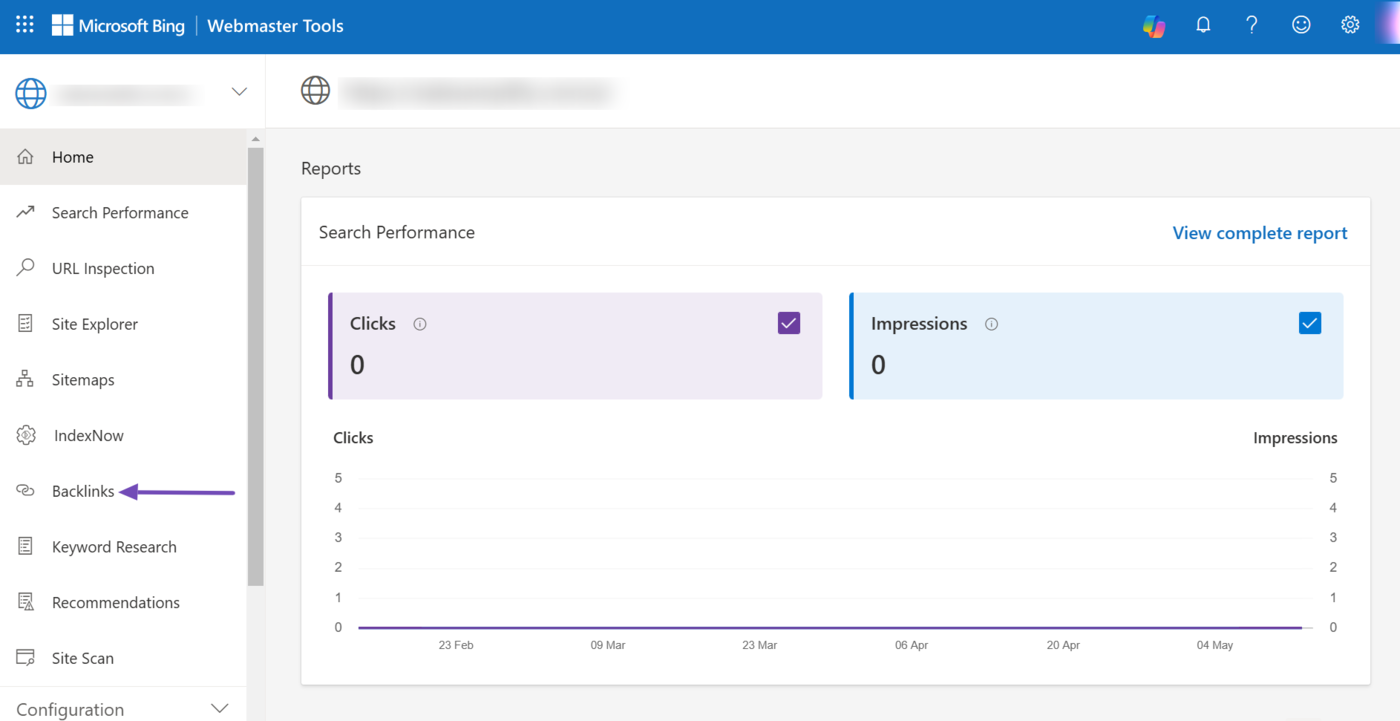The image size is (1400, 721).
Task: Uncheck the Clicks checkbox
Action: point(789,323)
